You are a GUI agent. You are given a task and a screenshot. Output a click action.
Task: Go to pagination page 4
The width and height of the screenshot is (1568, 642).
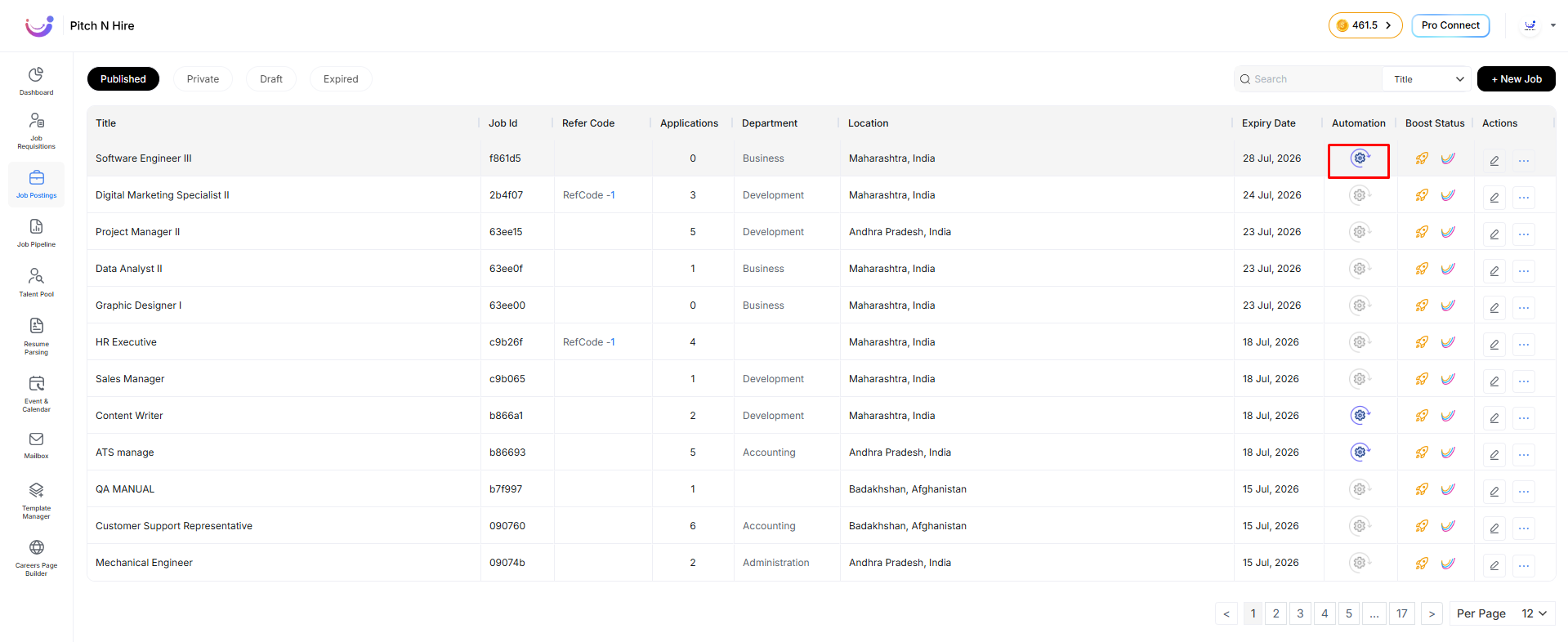[1325, 613]
